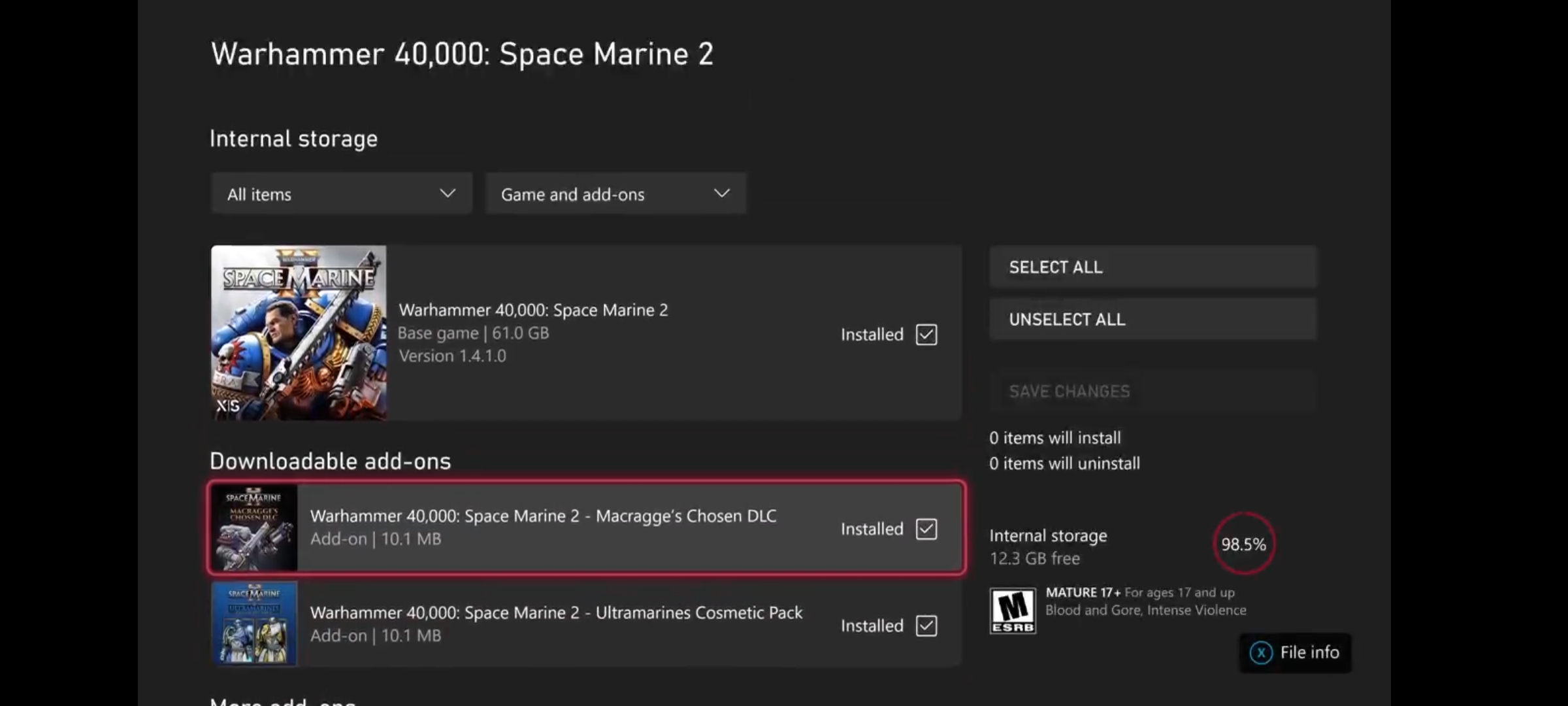This screenshot has width=1568, height=706.
Task: Select Ultramarines Cosmetic Pack title text
Action: (556, 613)
